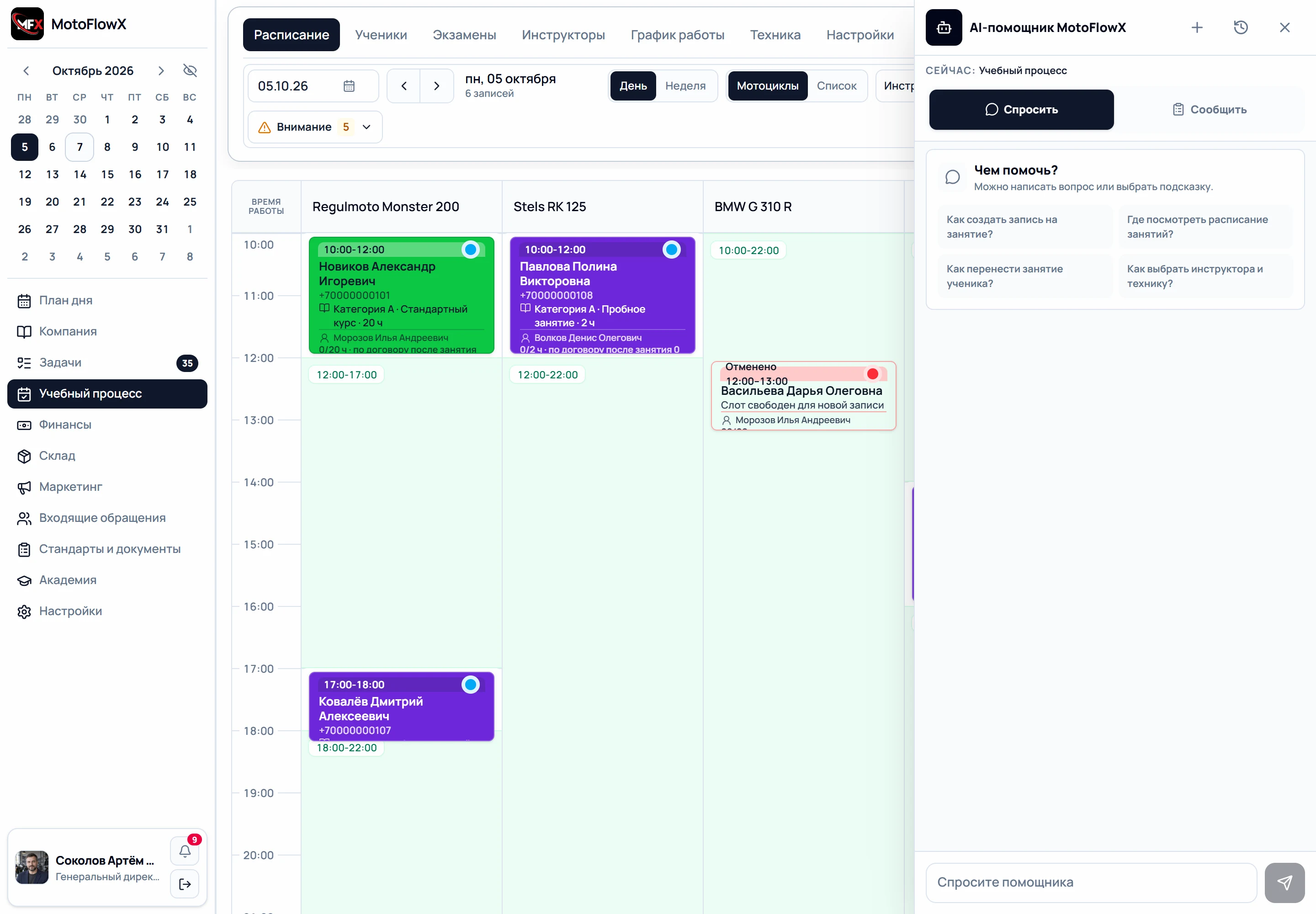This screenshot has width=1316, height=914.
Task: Step forward one day in schedule
Action: pos(436,86)
